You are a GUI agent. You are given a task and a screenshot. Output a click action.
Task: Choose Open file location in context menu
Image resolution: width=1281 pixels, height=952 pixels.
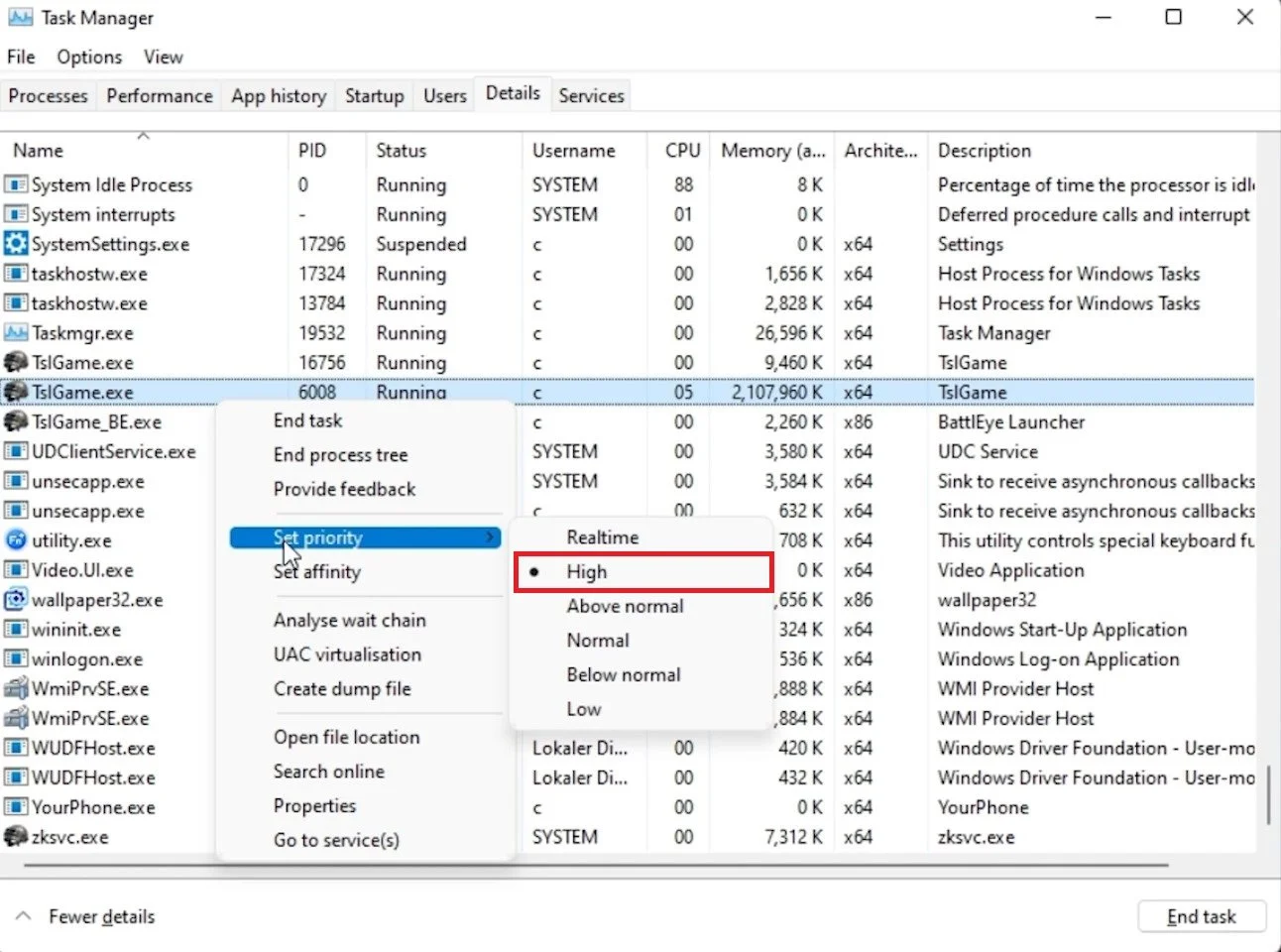(347, 737)
